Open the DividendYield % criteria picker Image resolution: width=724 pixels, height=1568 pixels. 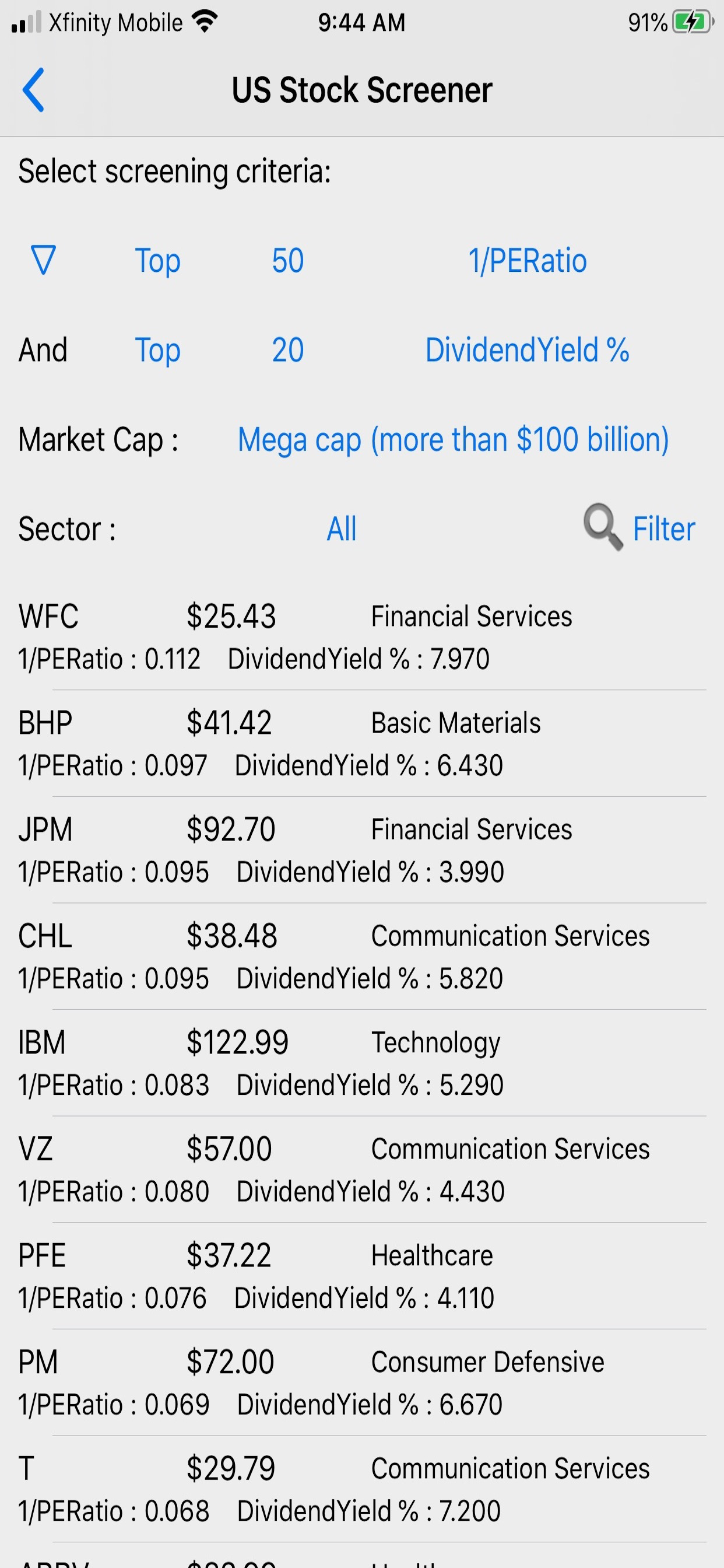(x=527, y=350)
